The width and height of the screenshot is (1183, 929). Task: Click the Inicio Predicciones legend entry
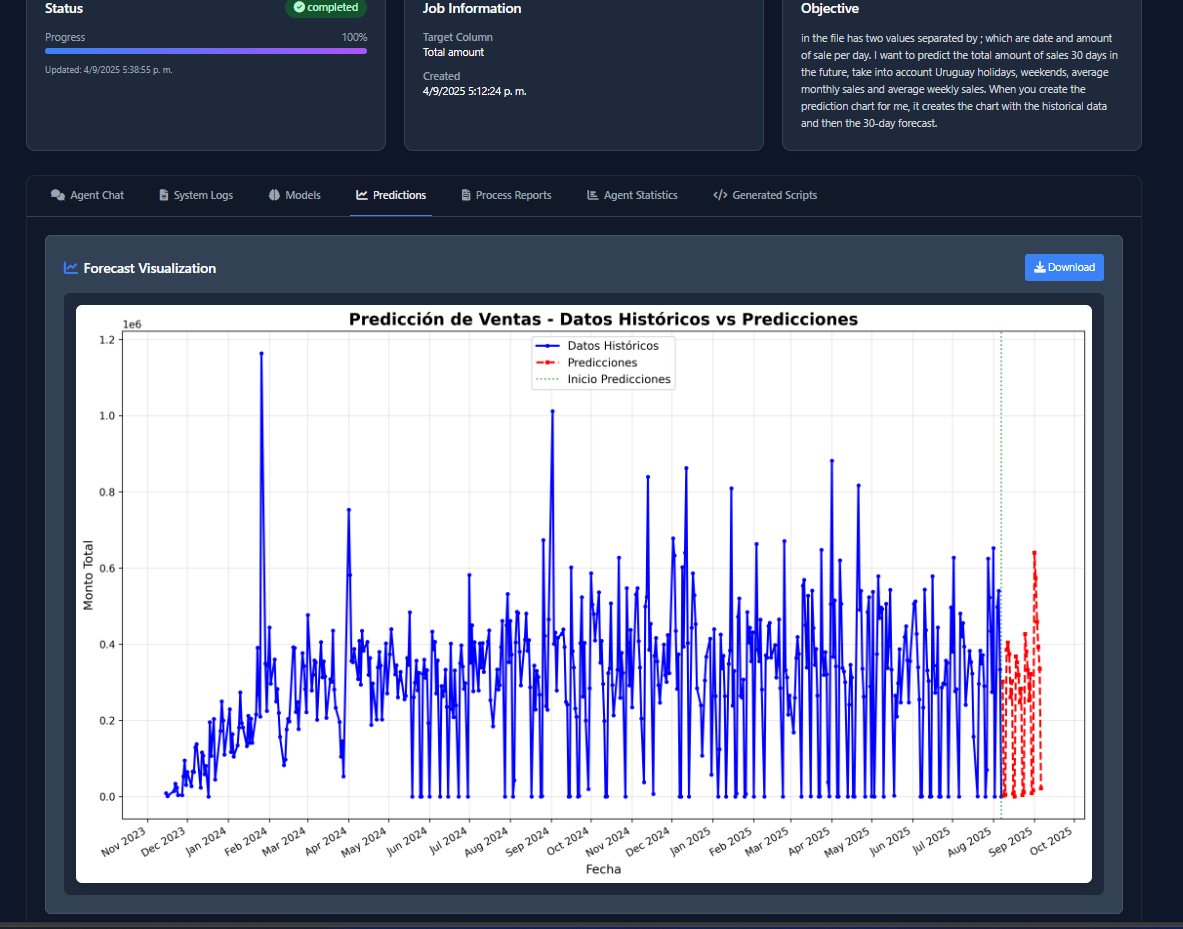(618, 380)
